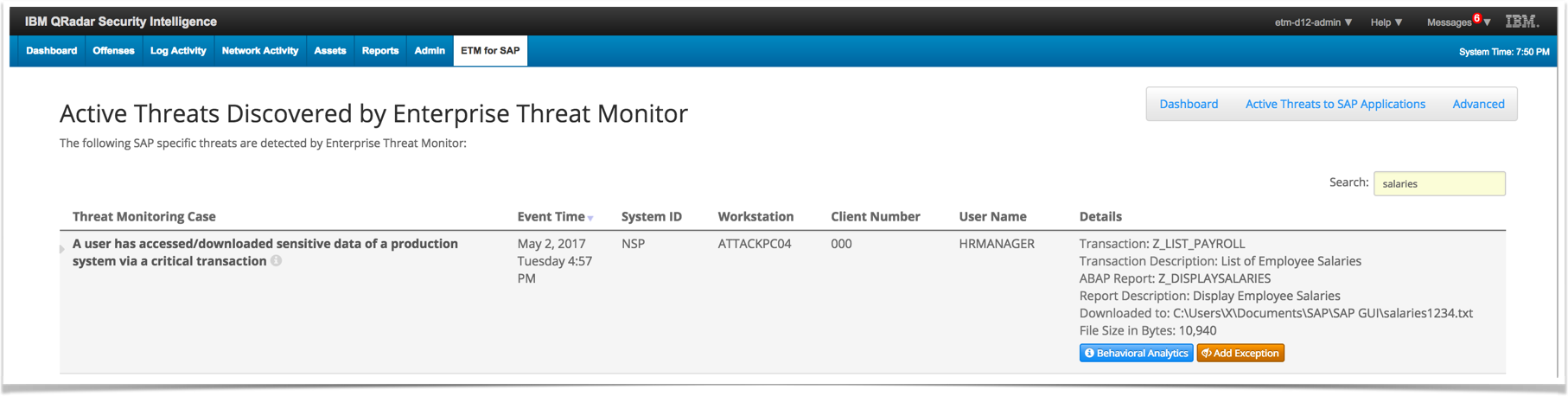Go to the Network Activity tab

click(x=259, y=51)
